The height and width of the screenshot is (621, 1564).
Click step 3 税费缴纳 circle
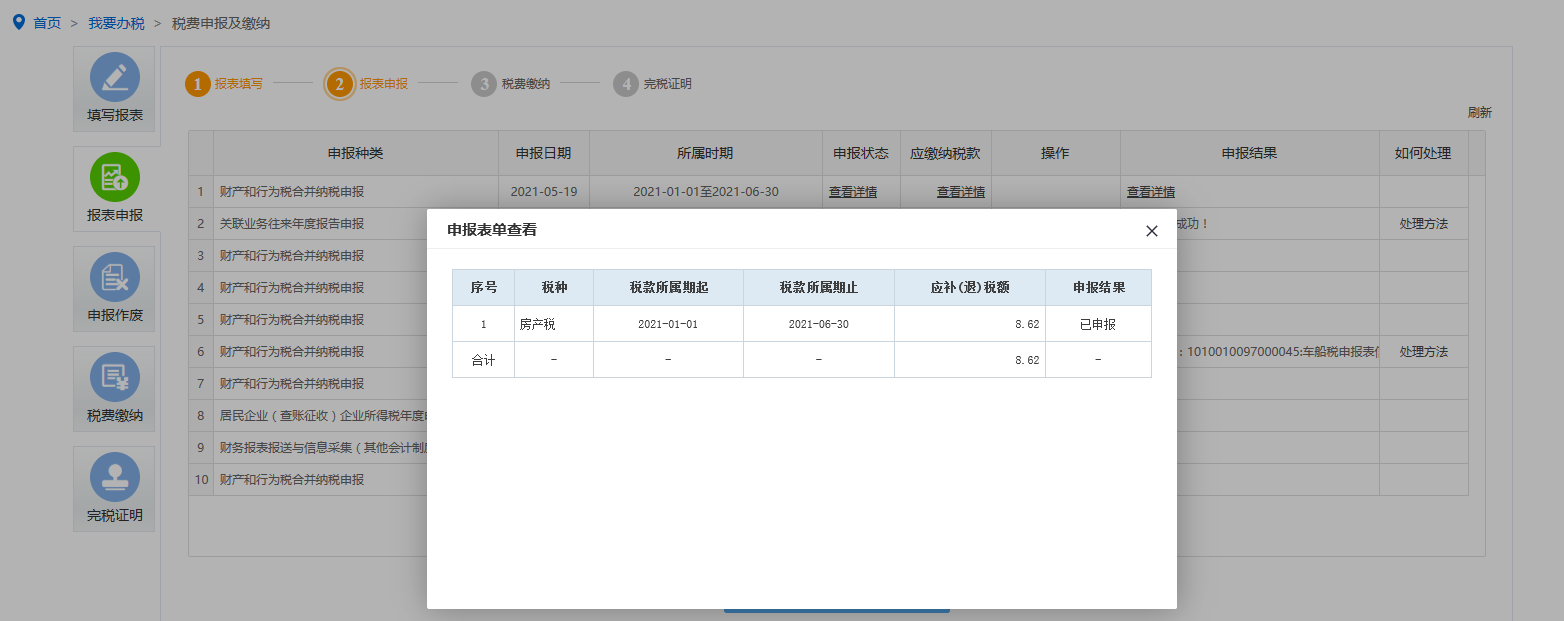coord(484,84)
